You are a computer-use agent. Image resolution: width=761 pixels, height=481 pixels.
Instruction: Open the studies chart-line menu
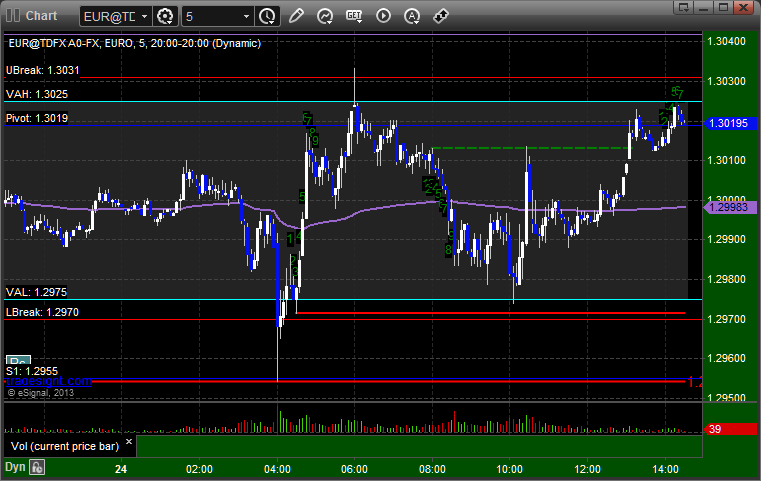[x=325, y=16]
